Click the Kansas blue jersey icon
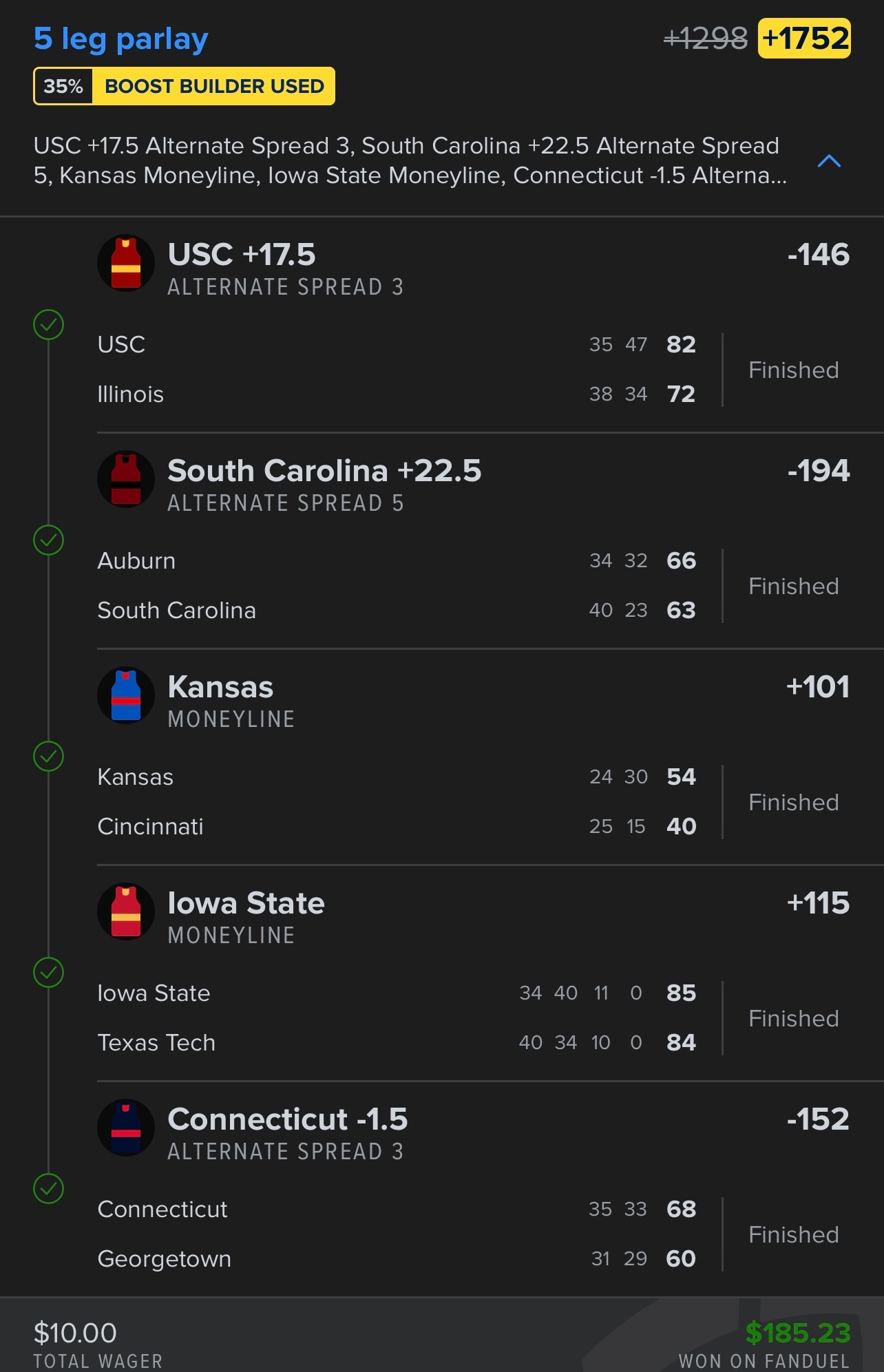The image size is (884, 1372). click(x=126, y=695)
